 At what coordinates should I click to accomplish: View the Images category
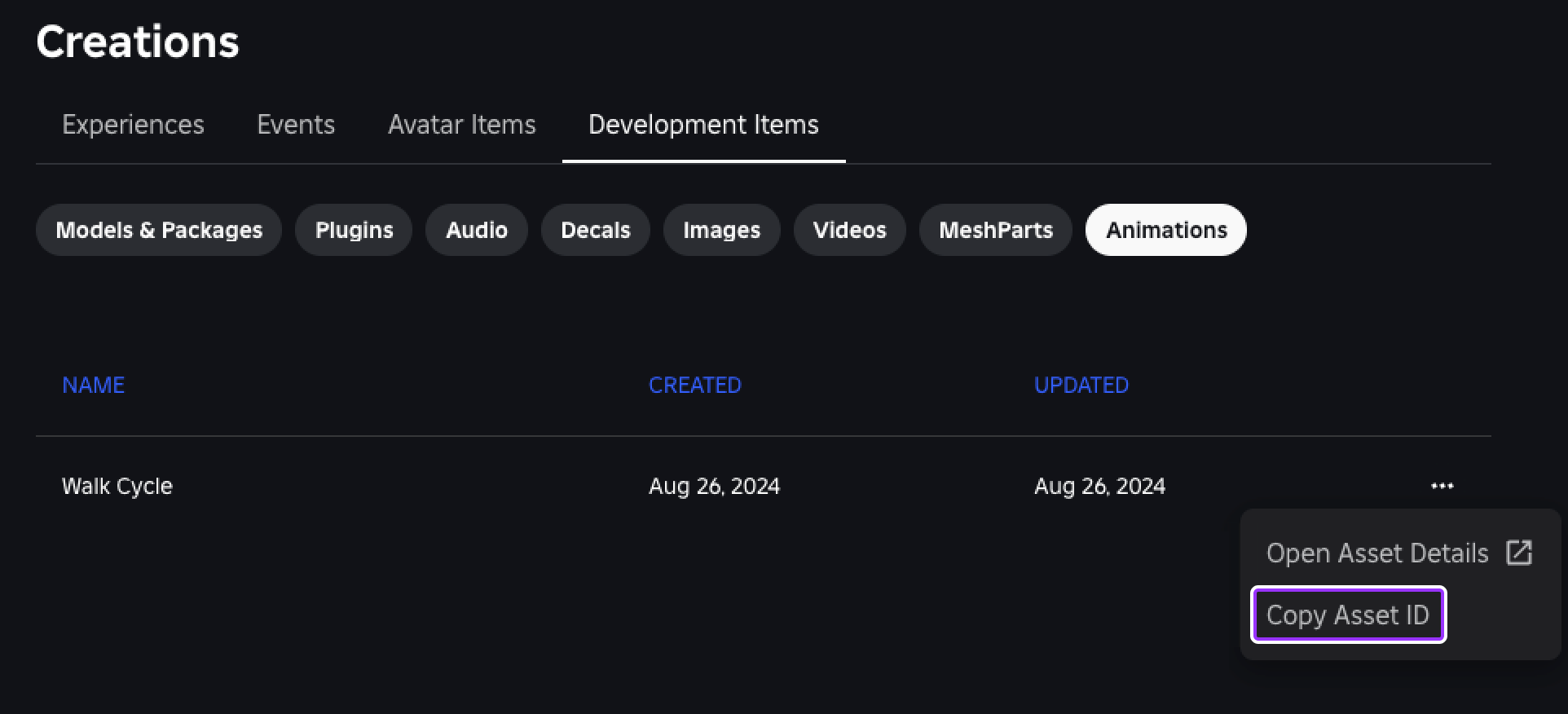point(722,230)
